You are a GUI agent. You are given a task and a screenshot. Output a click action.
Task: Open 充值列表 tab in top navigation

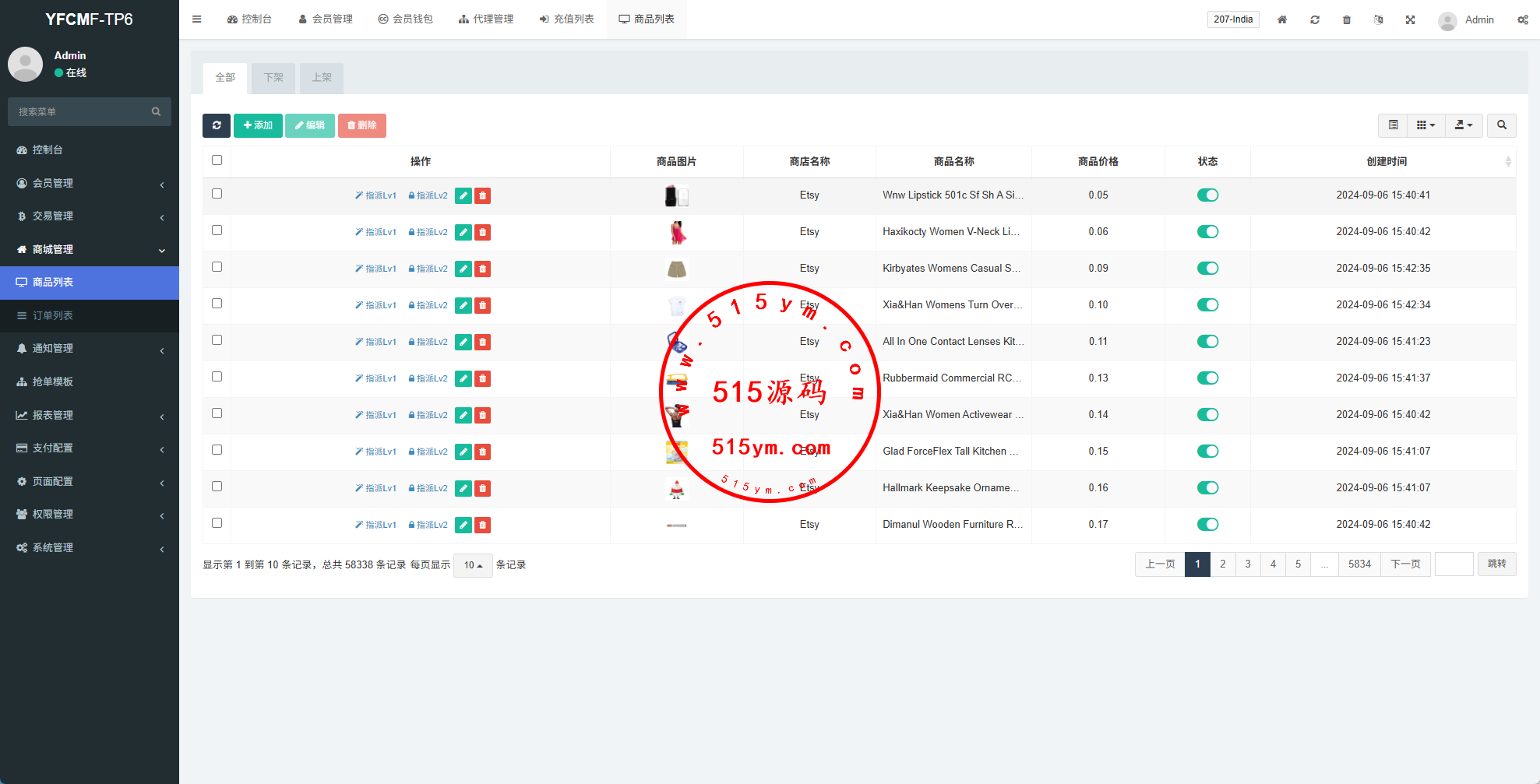[x=566, y=19]
